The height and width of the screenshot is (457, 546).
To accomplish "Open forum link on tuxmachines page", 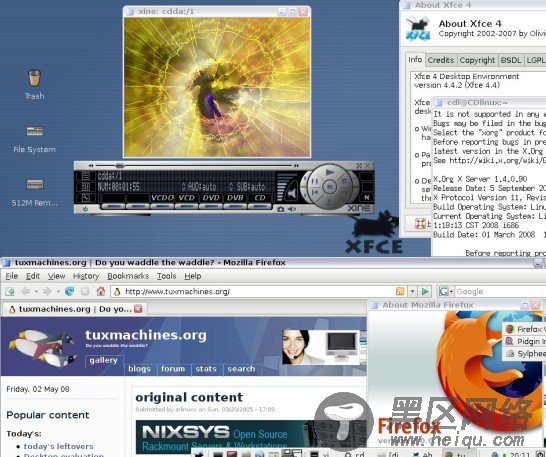I will click(x=173, y=369).
